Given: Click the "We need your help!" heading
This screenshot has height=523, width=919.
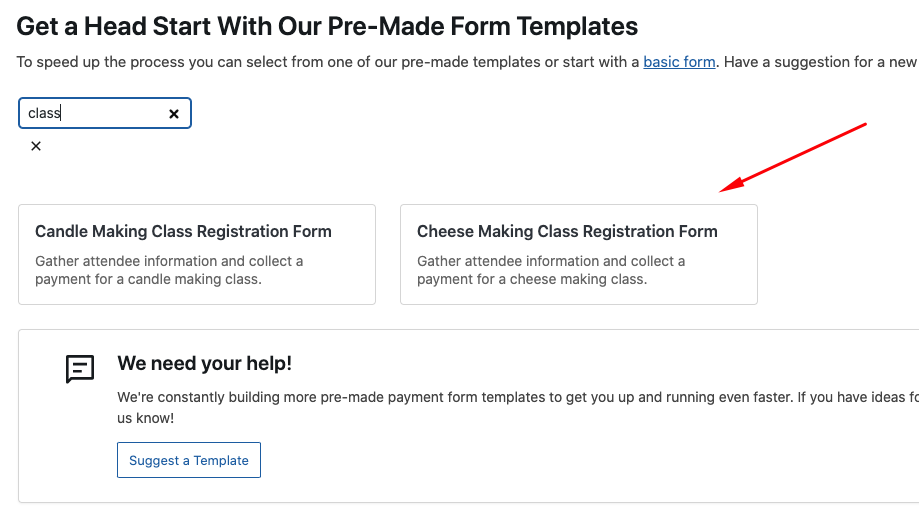Looking at the screenshot, I should pyautogui.click(x=204, y=363).
